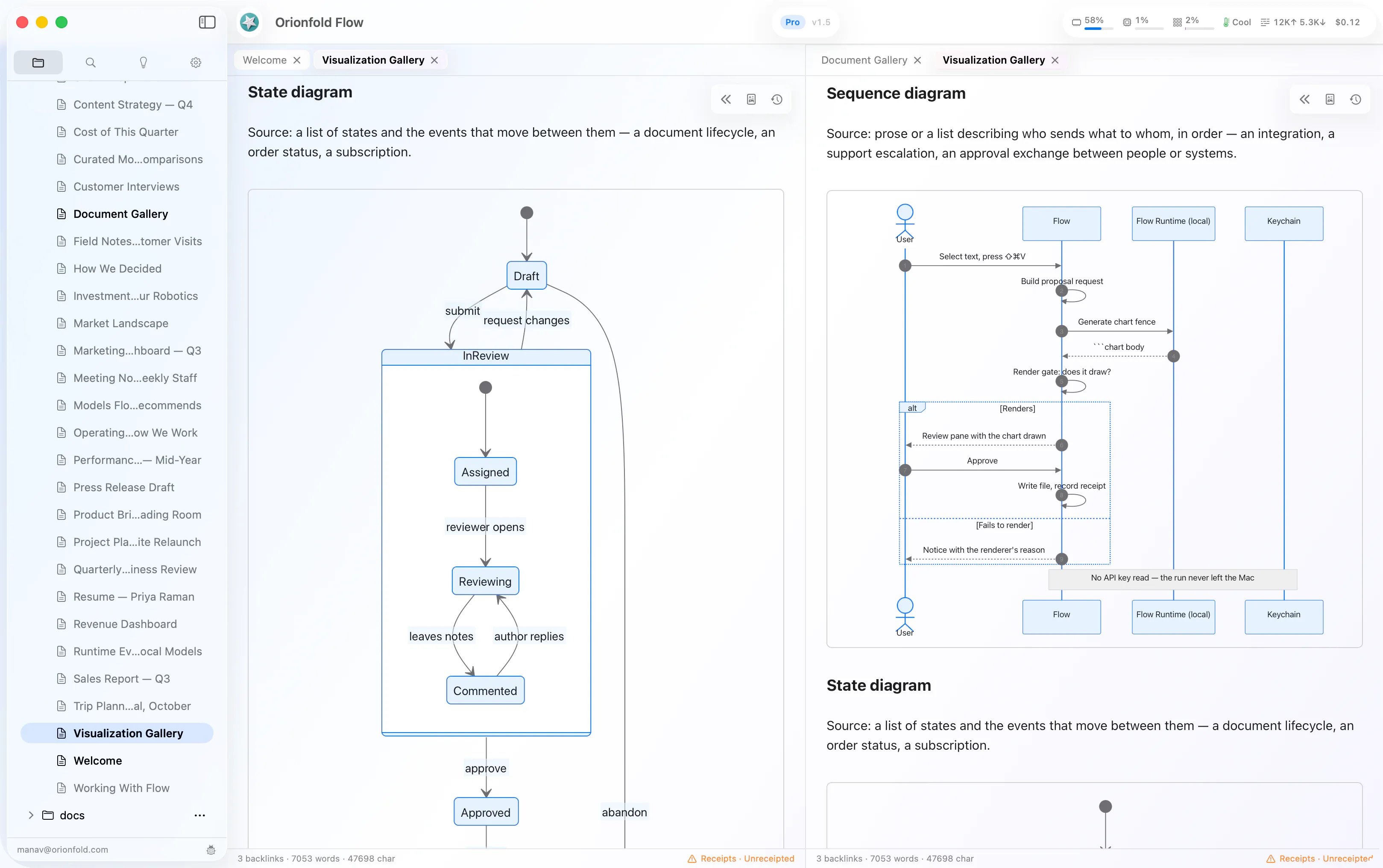Open docs folder more options menu
Viewport: 1383px width, 868px height.
click(x=200, y=815)
